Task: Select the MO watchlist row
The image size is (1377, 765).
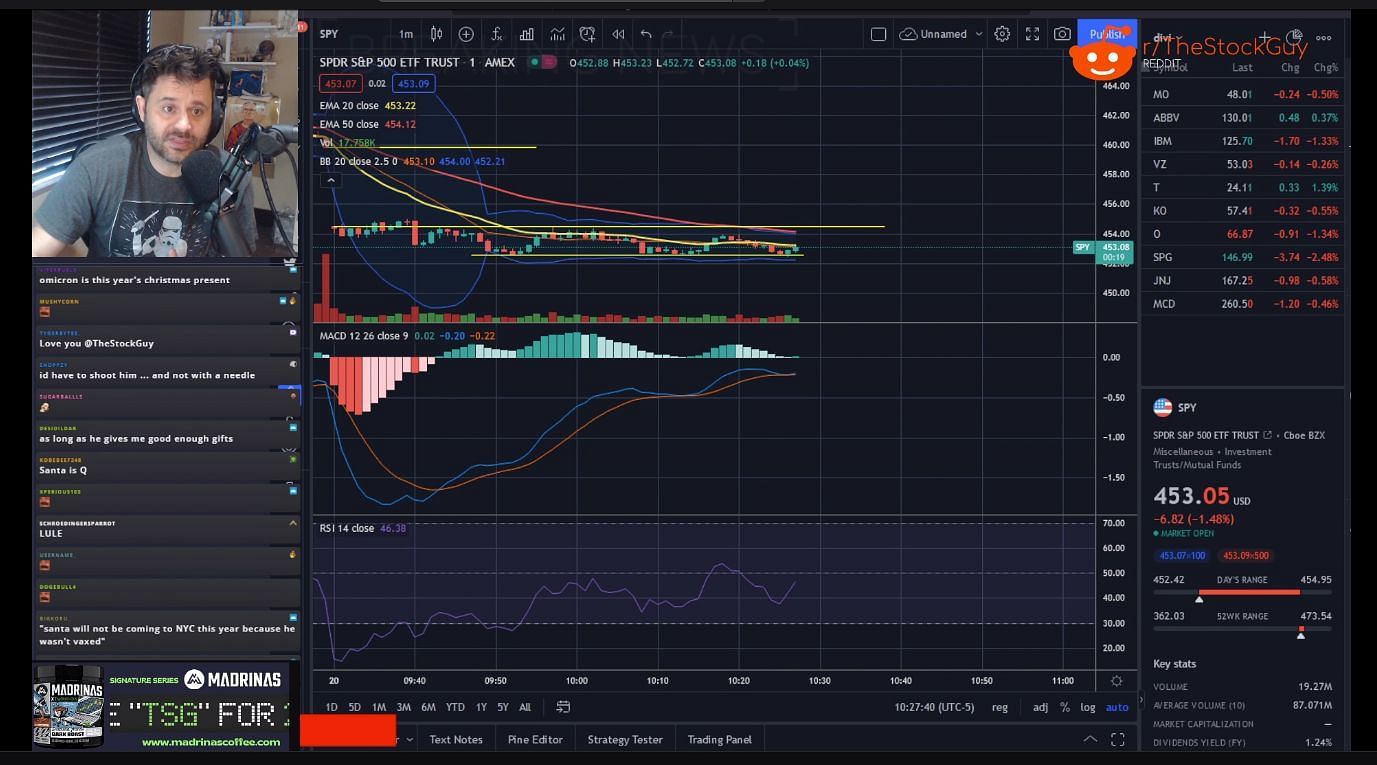Action: point(1242,94)
